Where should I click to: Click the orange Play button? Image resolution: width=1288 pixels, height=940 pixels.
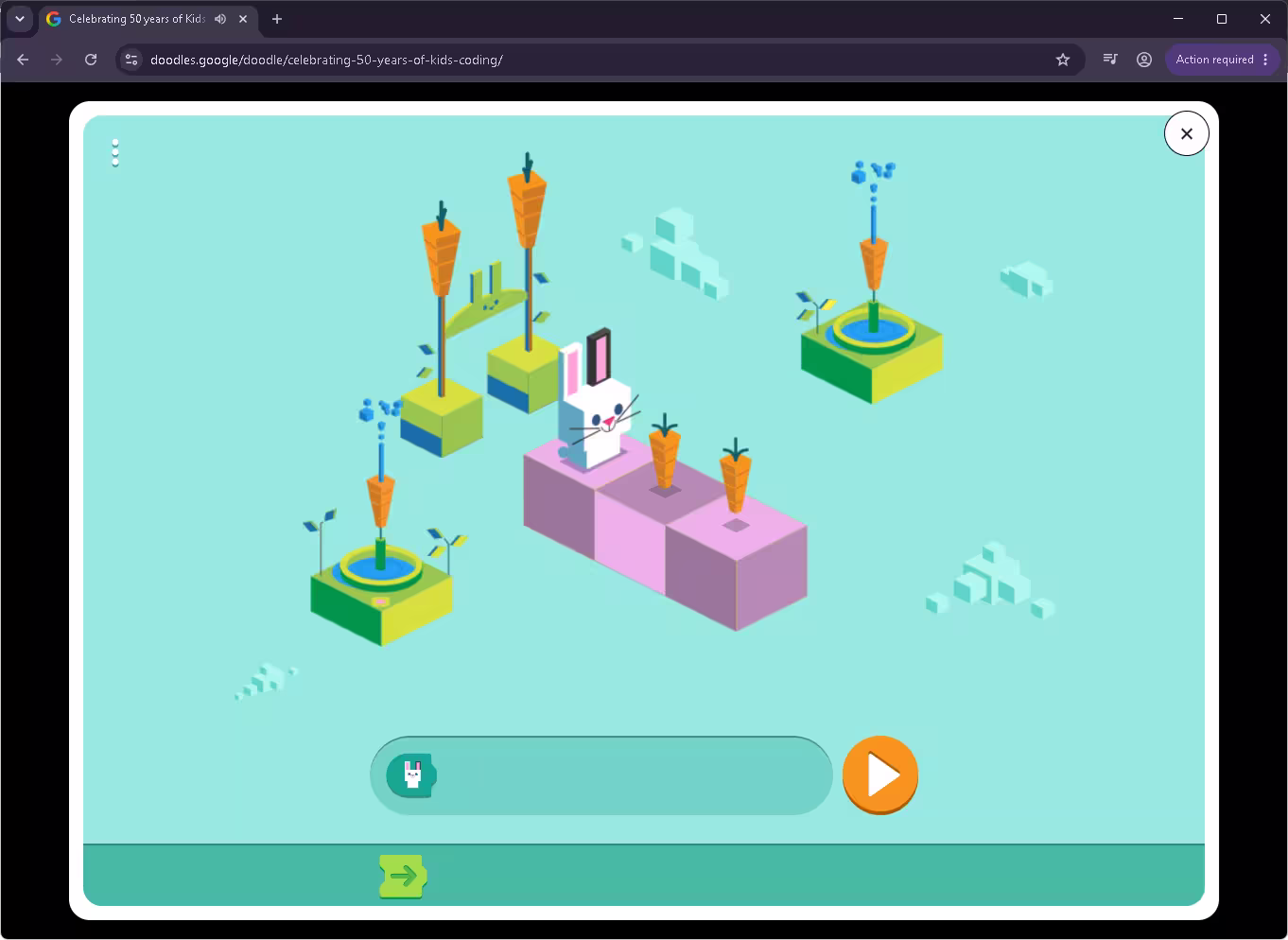pyautogui.click(x=880, y=775)
